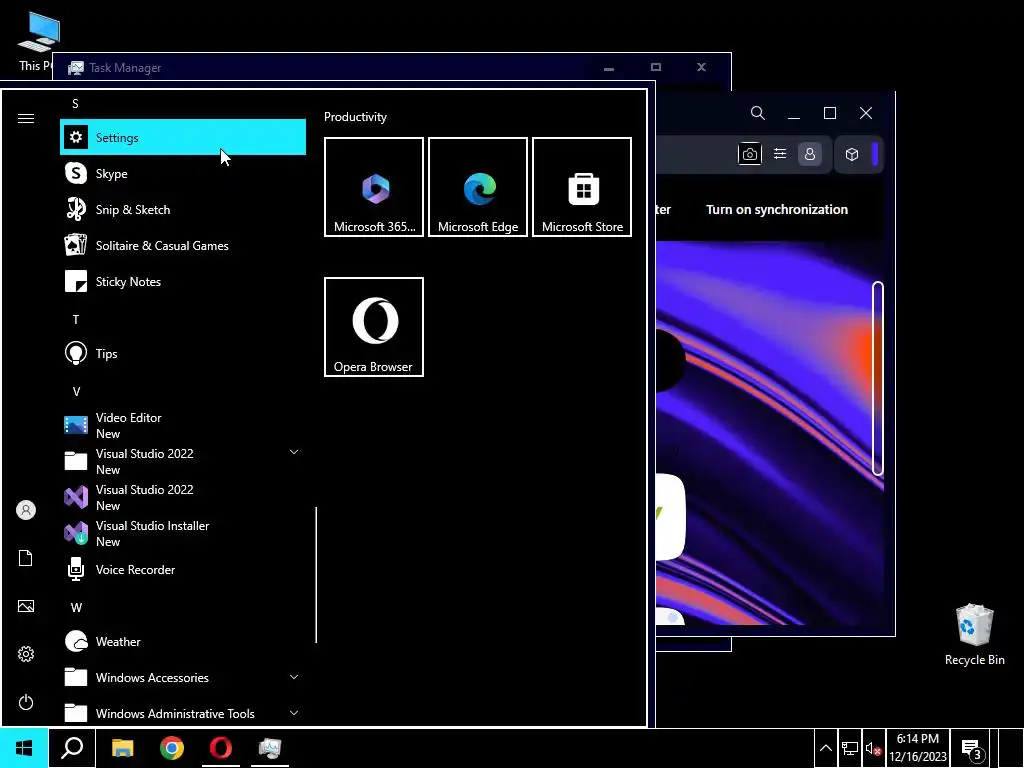Image resolution: width=1024 pixels, height=768 pixels.
Task: Launch Sticky Notes
Action: point(183,281)
